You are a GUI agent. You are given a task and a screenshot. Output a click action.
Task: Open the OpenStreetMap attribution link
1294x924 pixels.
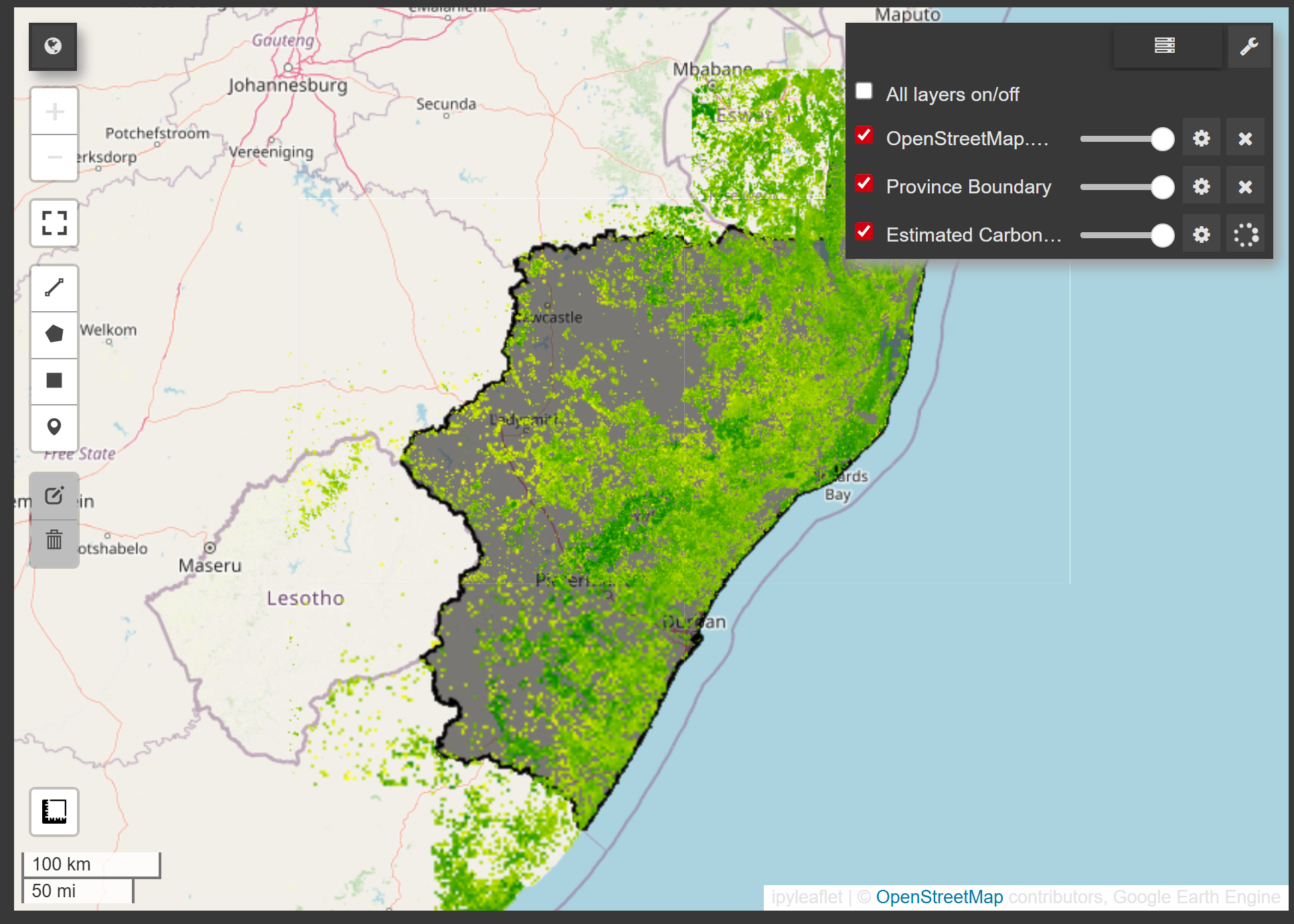(x=939, y=897)
